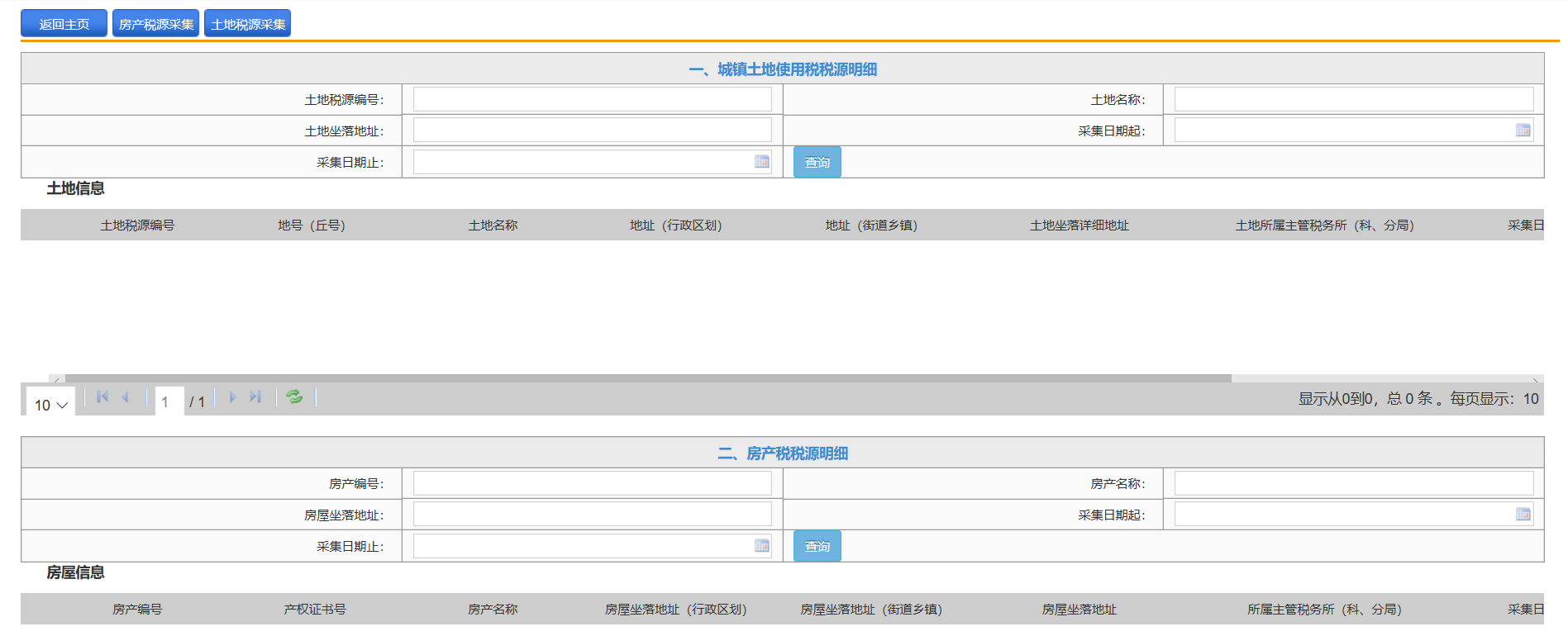This screenshot has height=636, width=1568.
Task: Refresh the land table with green icon
Action: point(294,397)
